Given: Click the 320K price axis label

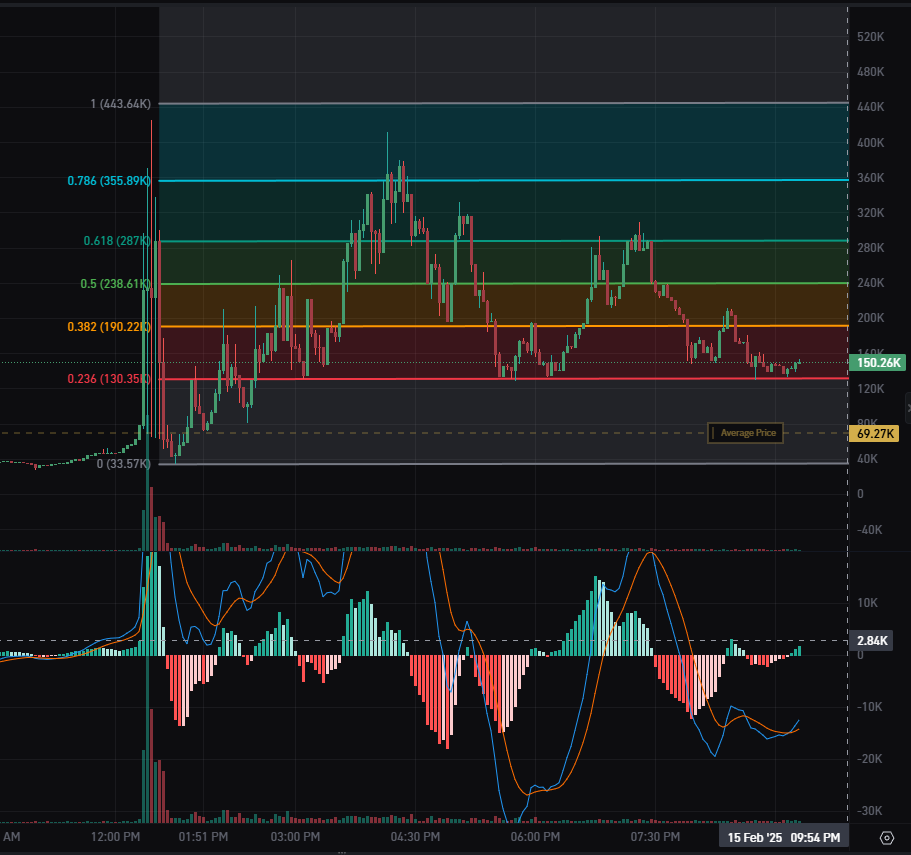Looking at the screenshot, I should point(870,213).
